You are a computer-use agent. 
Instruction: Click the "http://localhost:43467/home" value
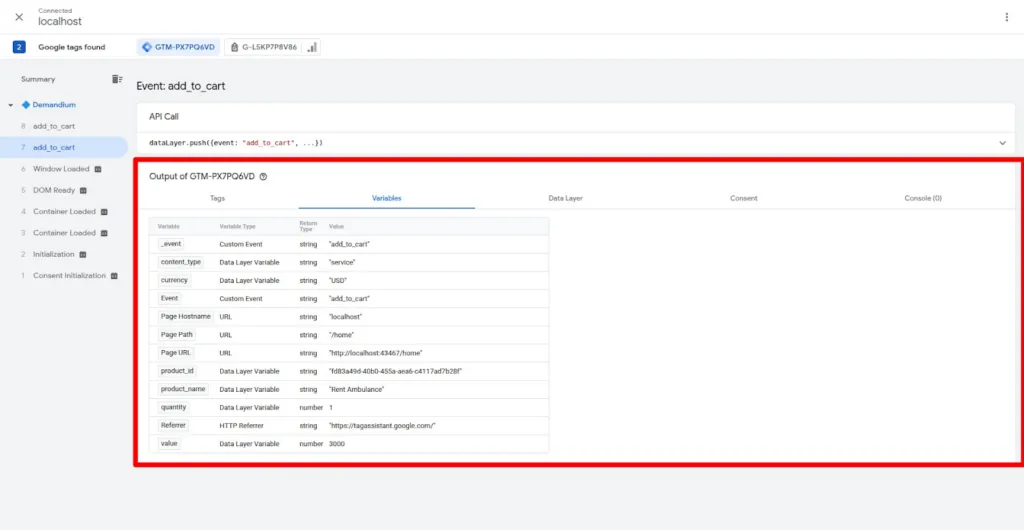click(376, 353)
